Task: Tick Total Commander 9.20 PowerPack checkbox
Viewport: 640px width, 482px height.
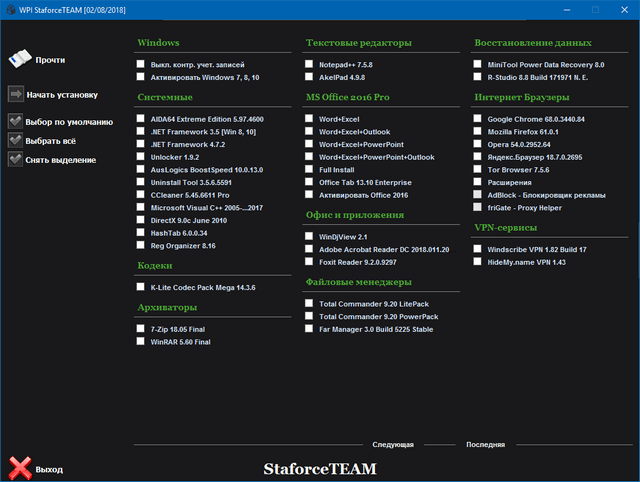Action: point(309,316)
